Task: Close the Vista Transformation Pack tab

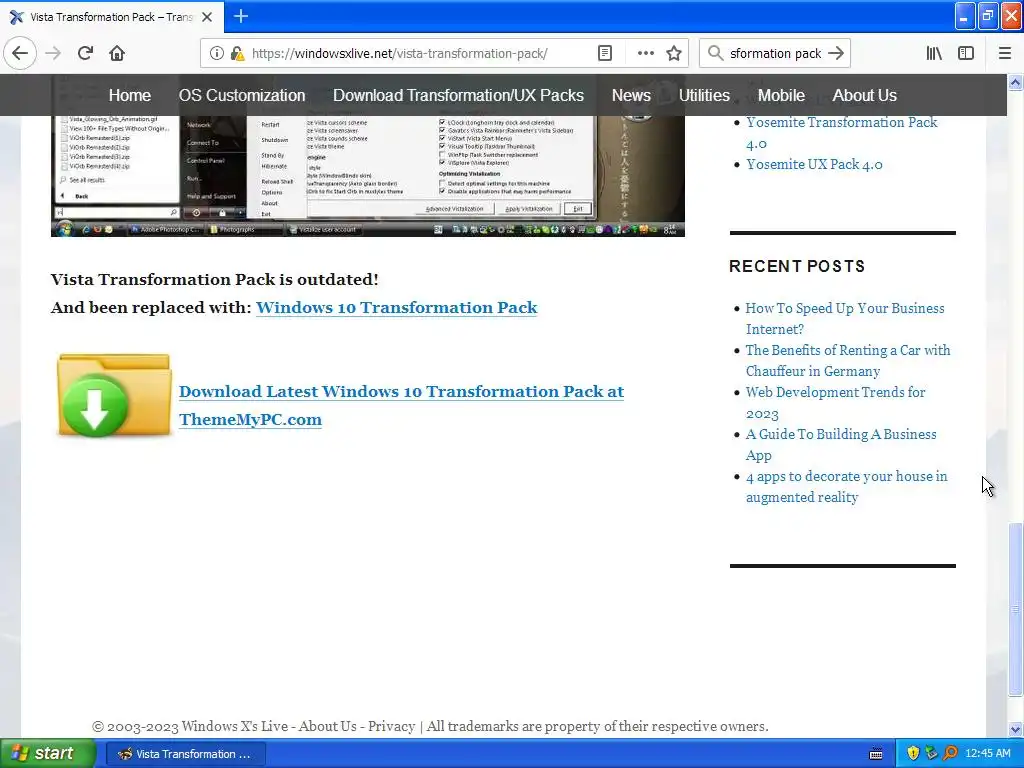Action: click(207, 17)
